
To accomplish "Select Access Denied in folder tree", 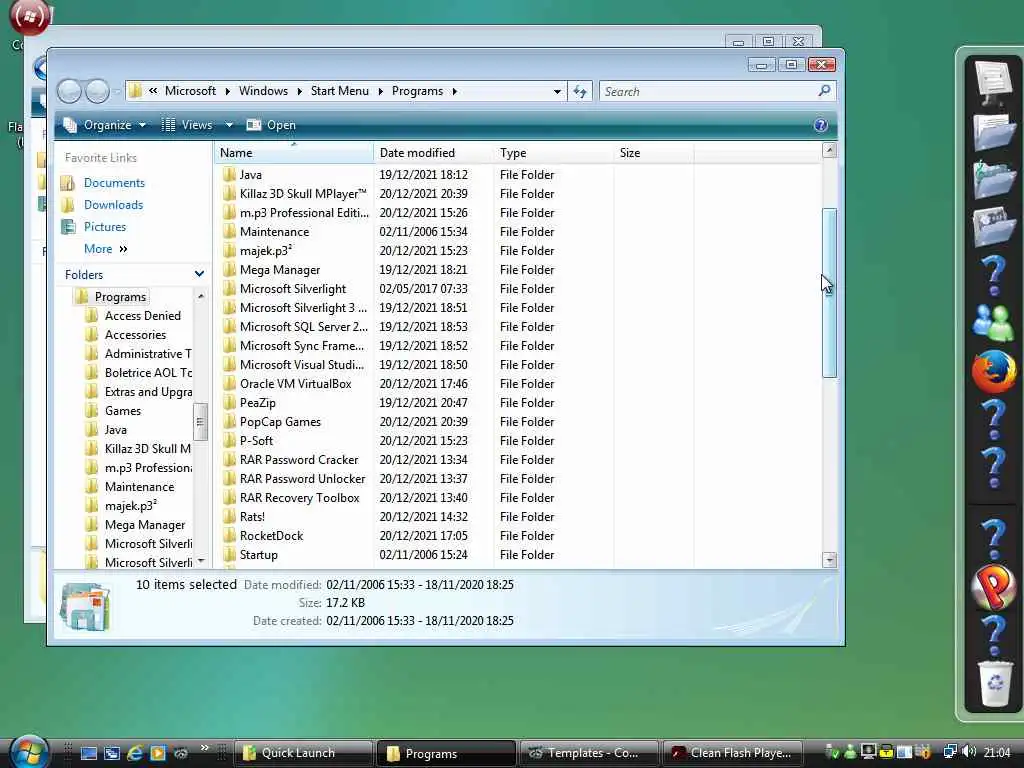I will pyautogui.click(x=142, y=316).
